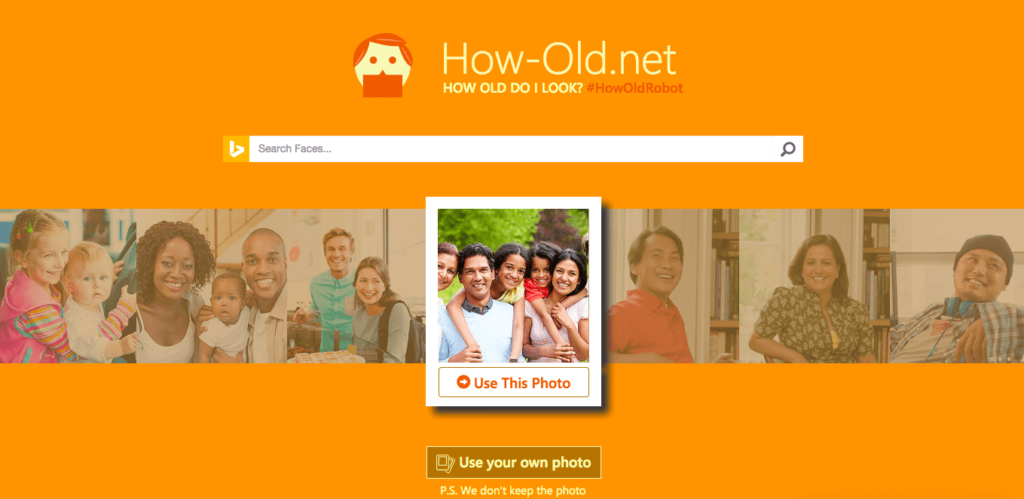This screenshot has width=1024, height=499.
Task: Click the How-Old.net title text
Action: 559,59
